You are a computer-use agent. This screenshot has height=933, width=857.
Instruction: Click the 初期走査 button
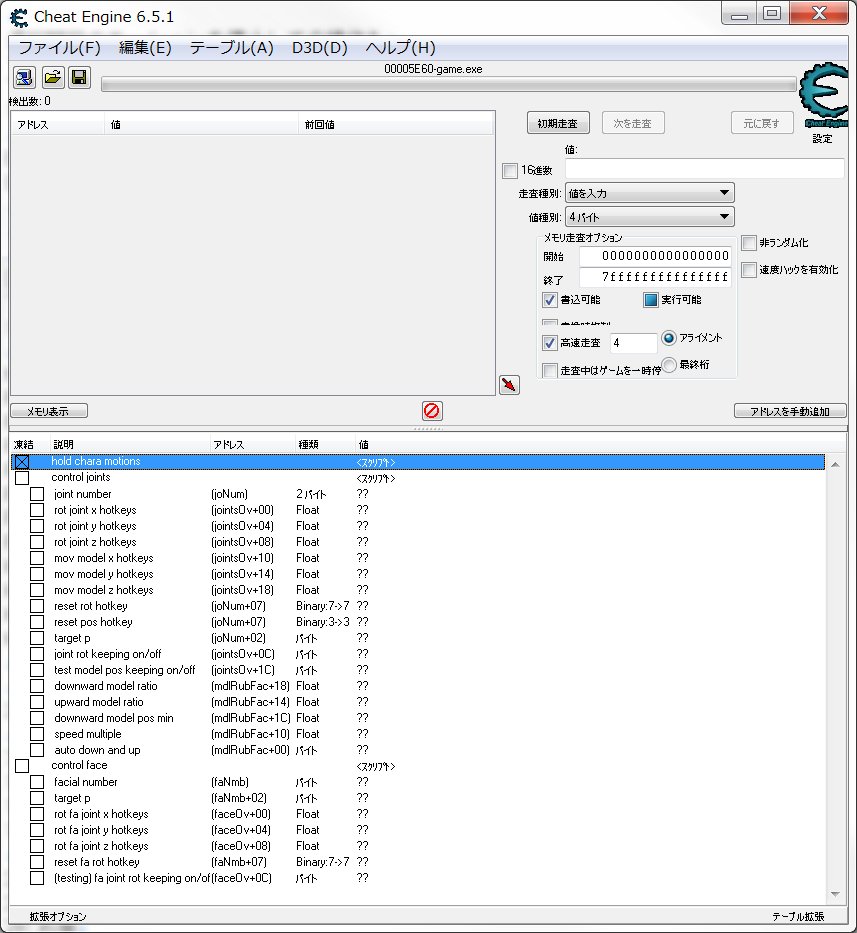pyautogui.click(x=558, y=123)
